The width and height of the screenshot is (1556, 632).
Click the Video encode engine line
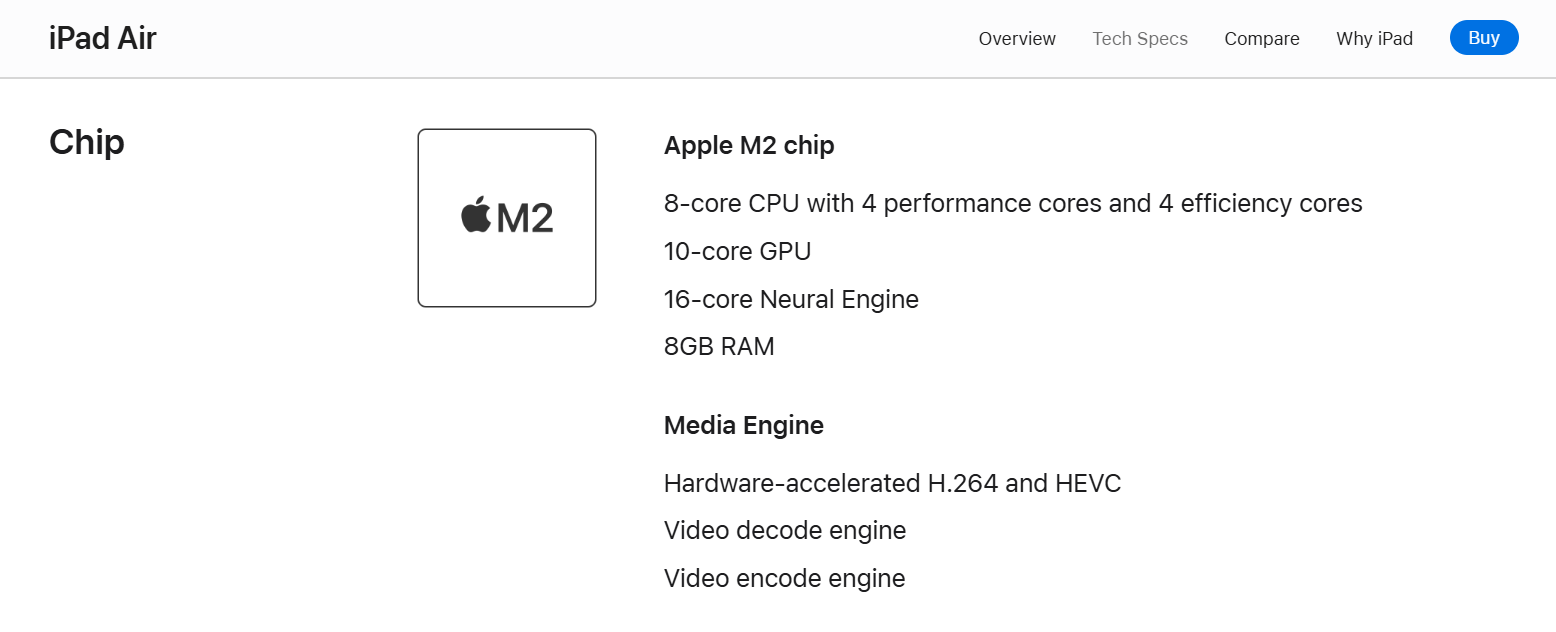point(785,579)
